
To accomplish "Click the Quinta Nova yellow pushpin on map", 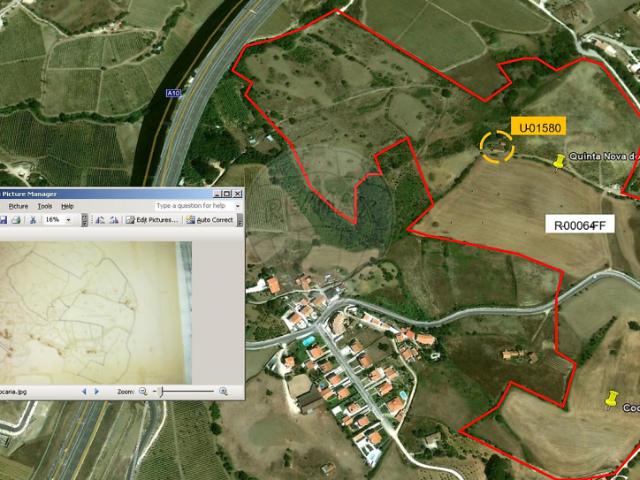I will [x=559, y=161].
